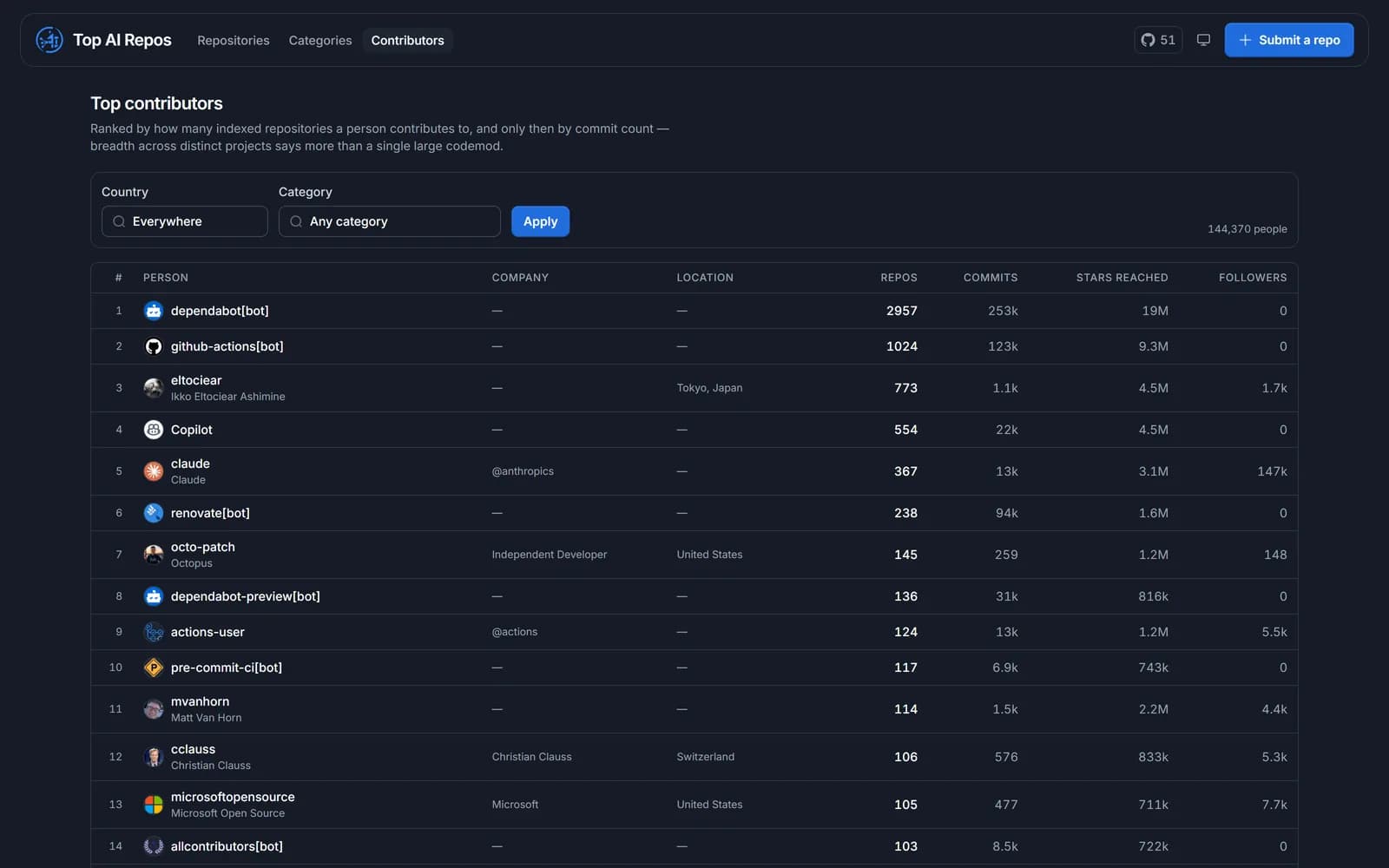Click the dependabot-preview[bot] avatar icon
Viewport: 1389px width, 868px height.
[x=154, y=596]
